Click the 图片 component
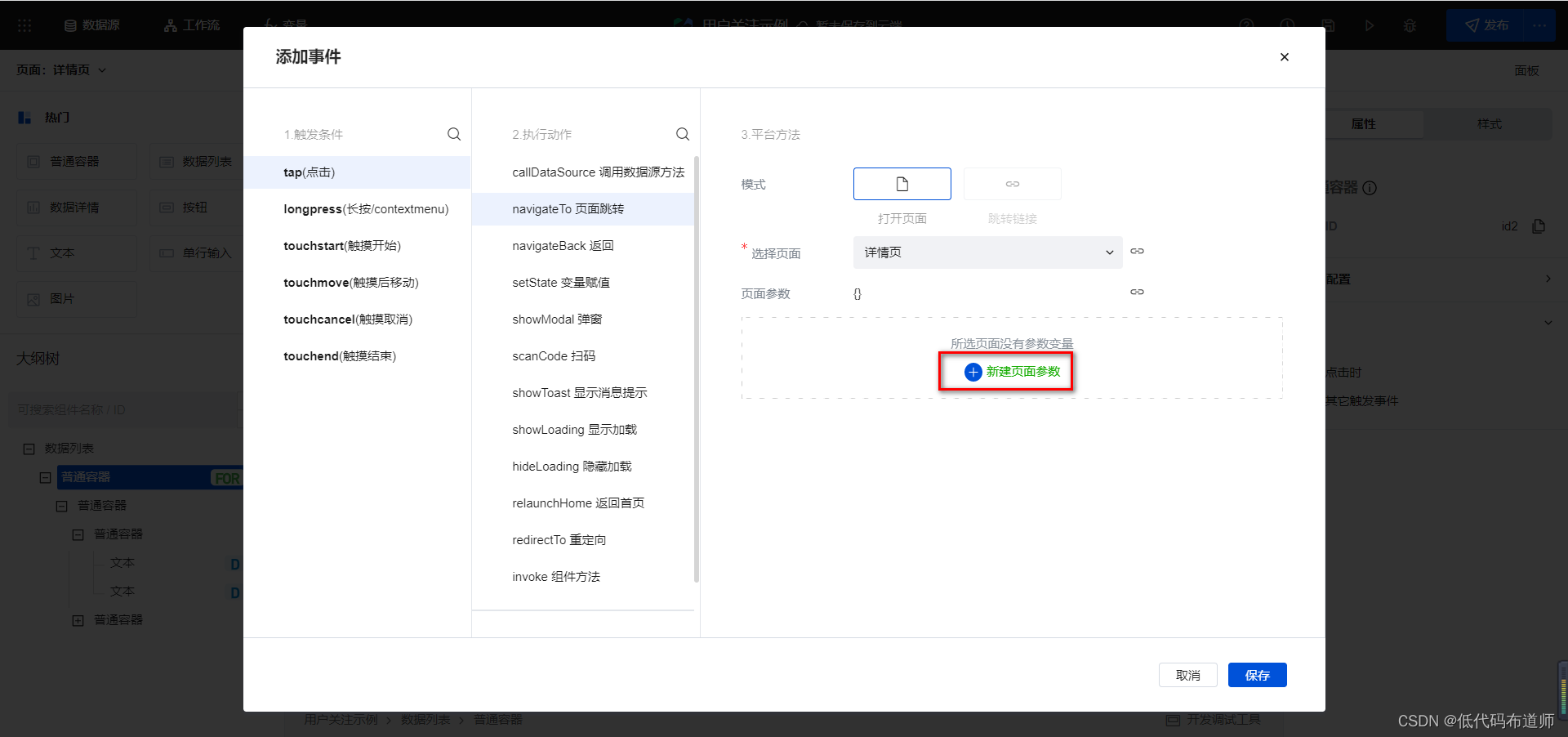The image size is (1568, 737). click(77, 299)
